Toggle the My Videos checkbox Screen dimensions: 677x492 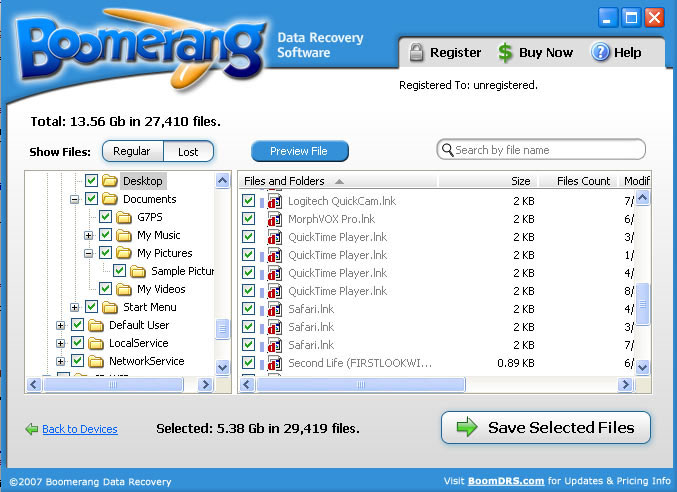click(105, 289)
